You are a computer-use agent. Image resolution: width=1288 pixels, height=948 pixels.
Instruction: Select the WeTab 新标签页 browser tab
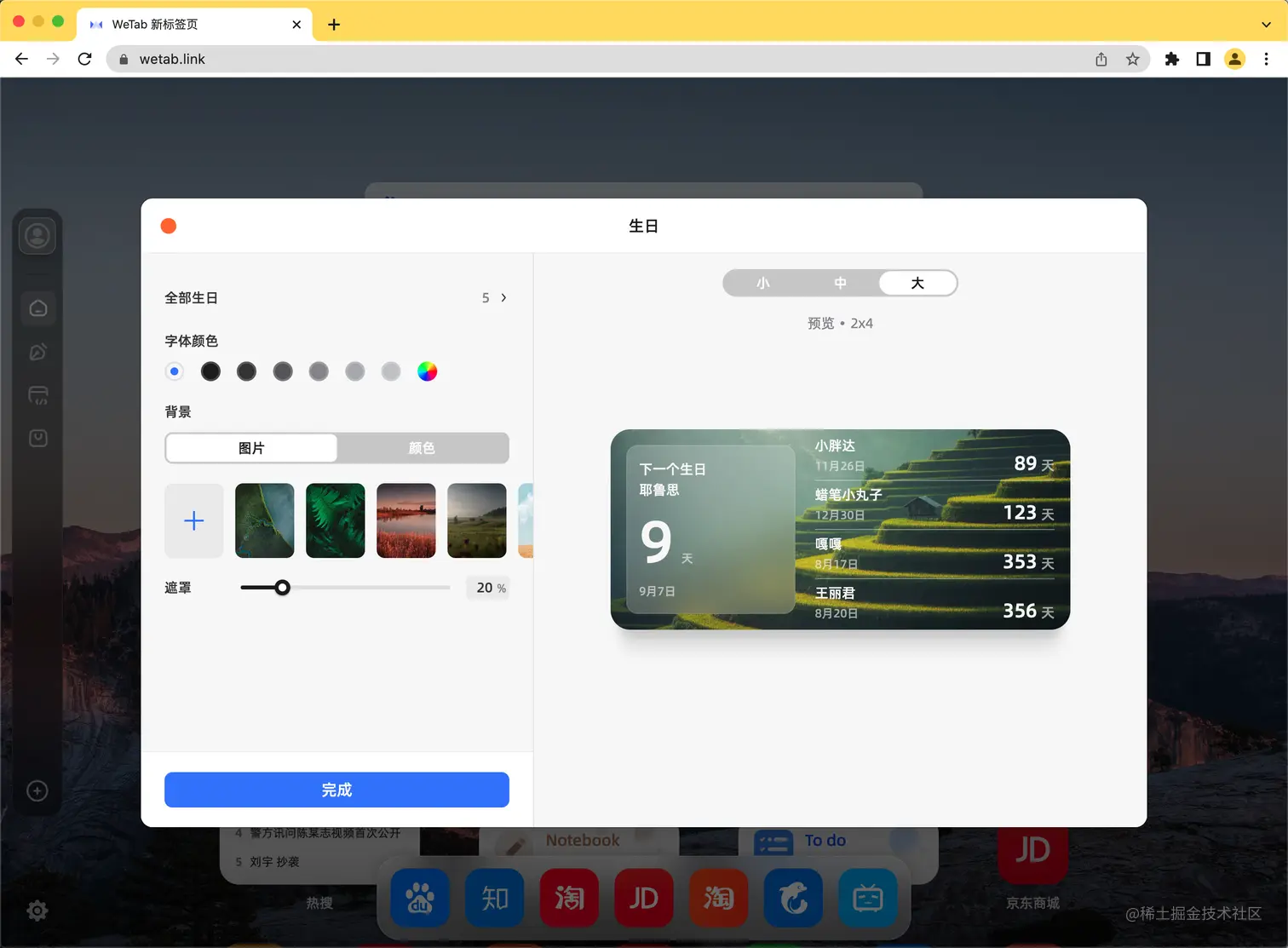pos(195,25)
